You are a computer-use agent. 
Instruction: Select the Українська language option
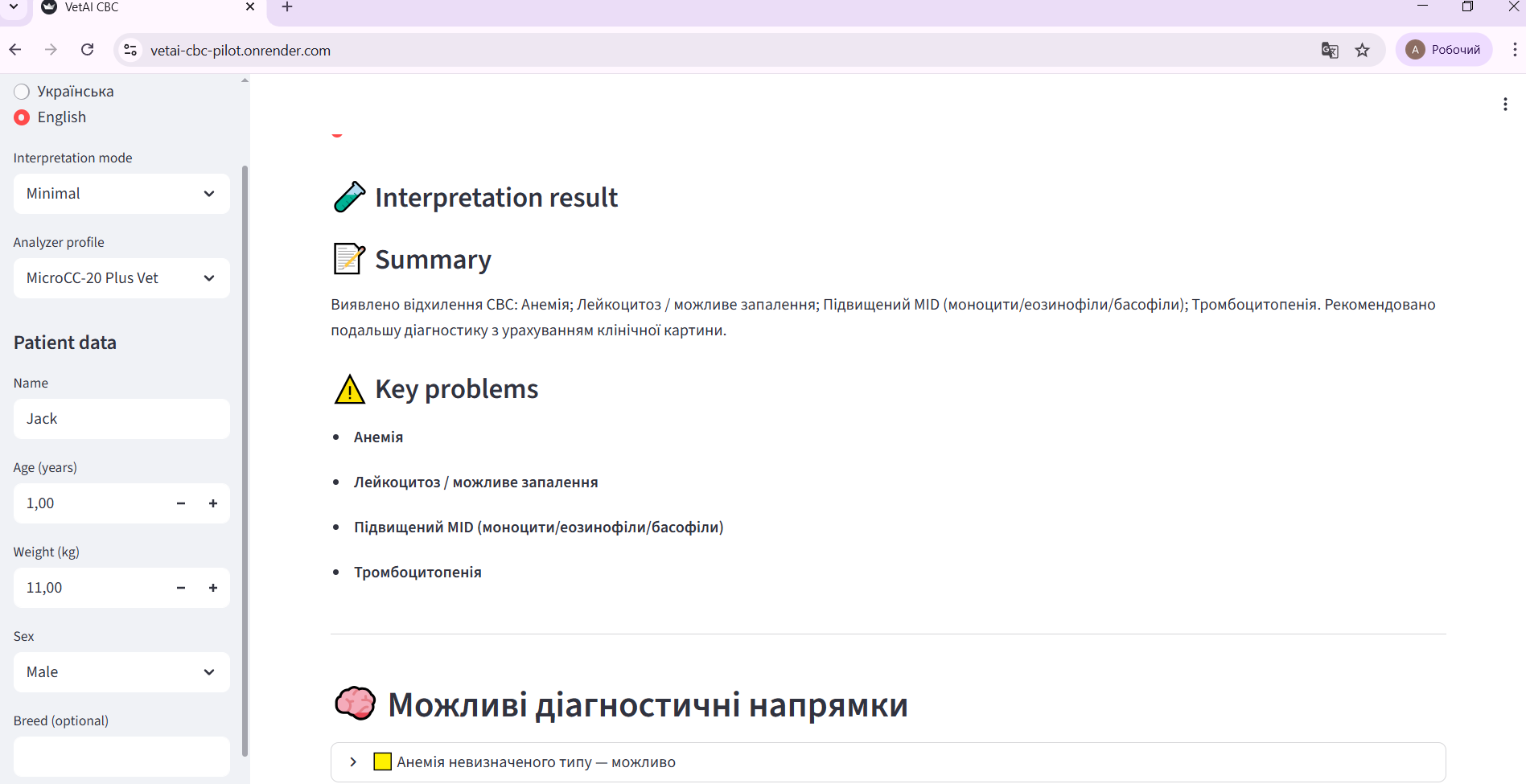[22, 91]
